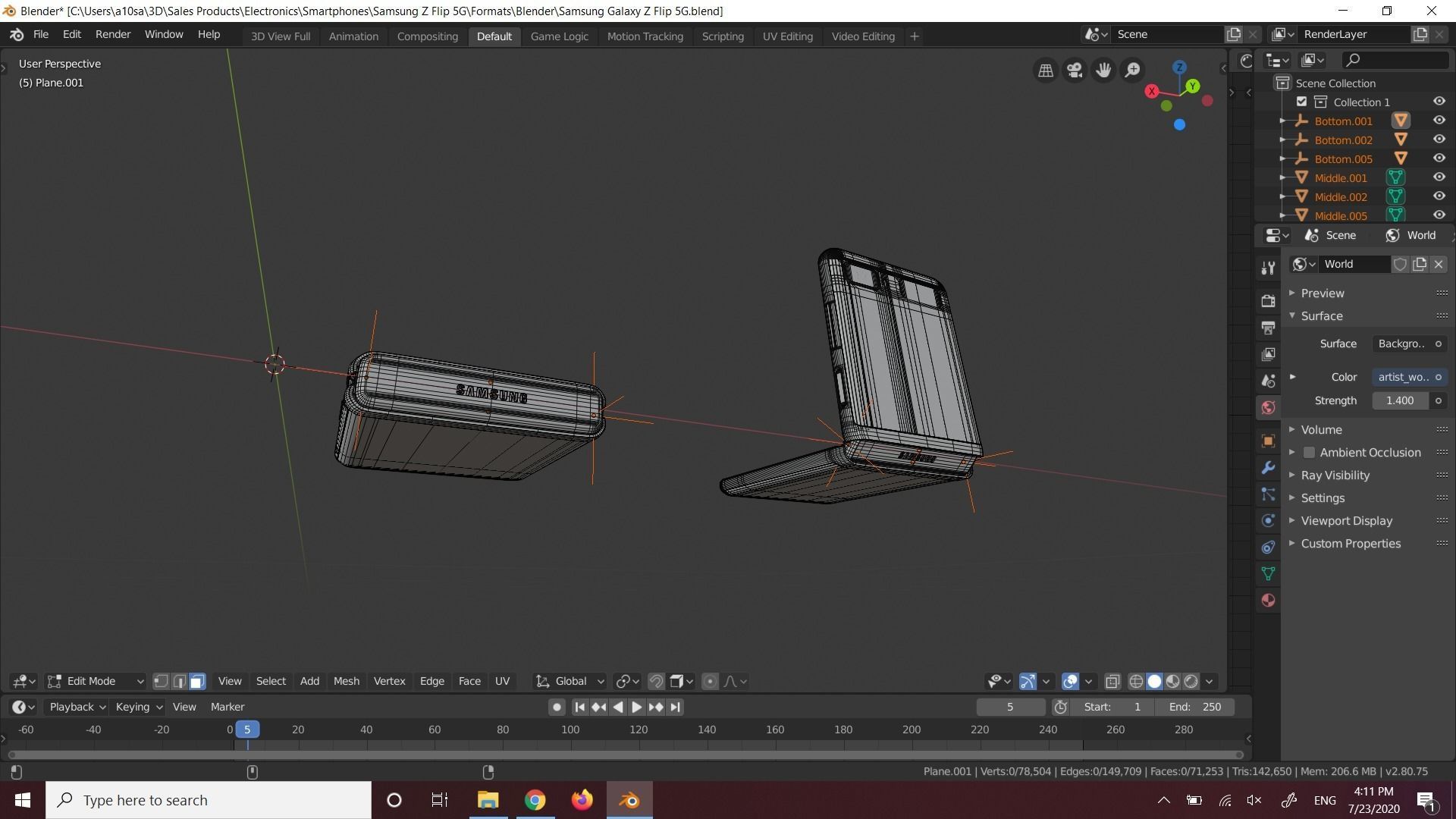Screen dimensions: 1456x819
Task: Play the animation forward
Action: (x=636, y=707)
